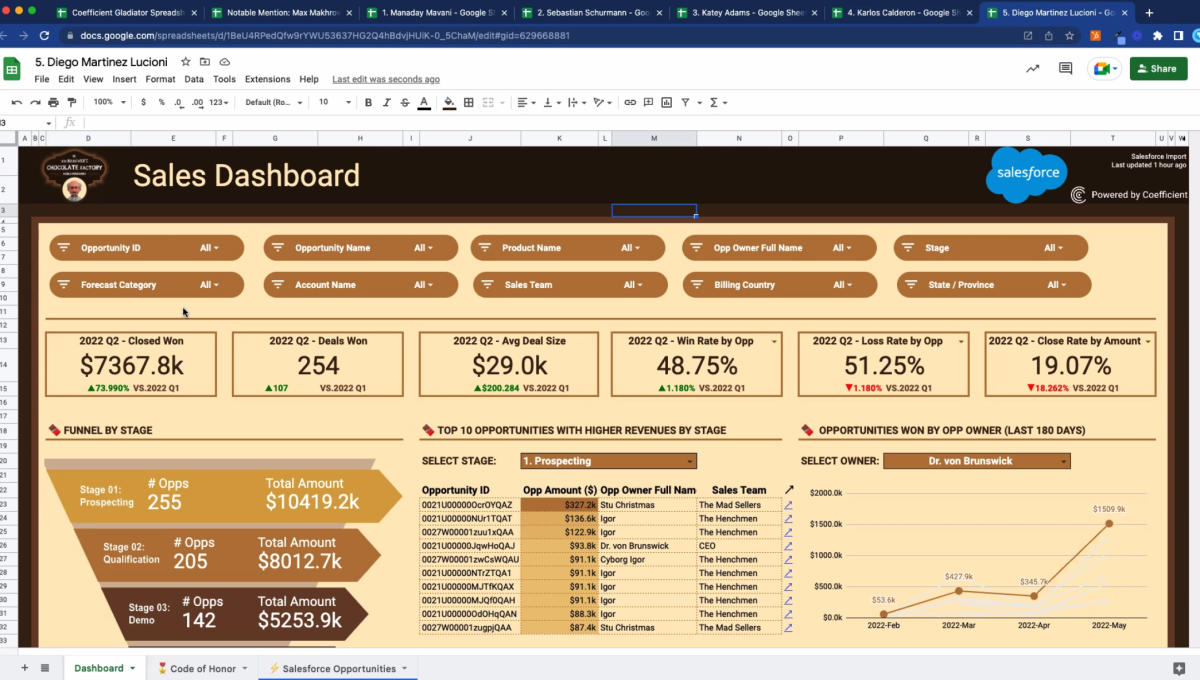Toggle bold formatting

[368, 102]
